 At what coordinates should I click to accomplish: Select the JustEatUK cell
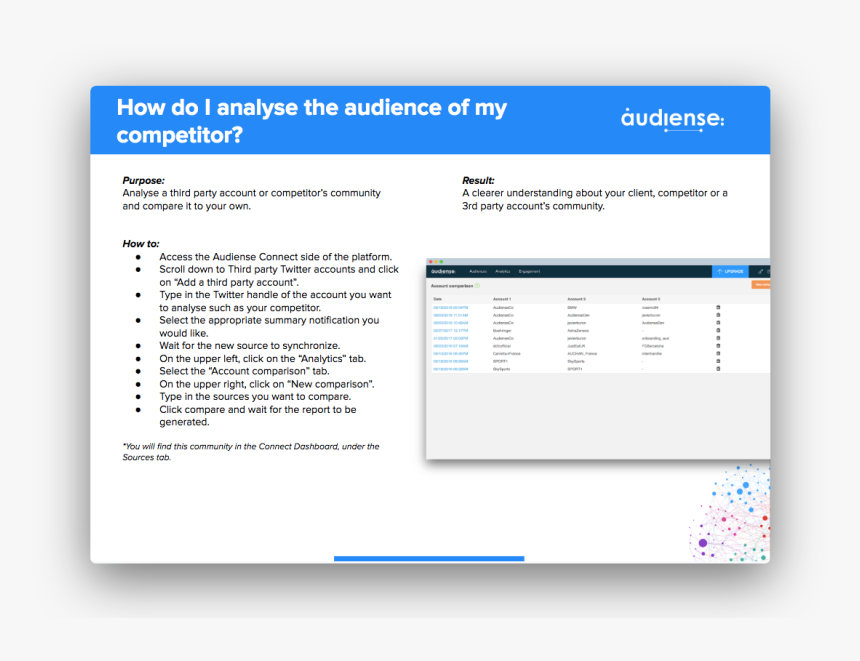tap(576, 346)
